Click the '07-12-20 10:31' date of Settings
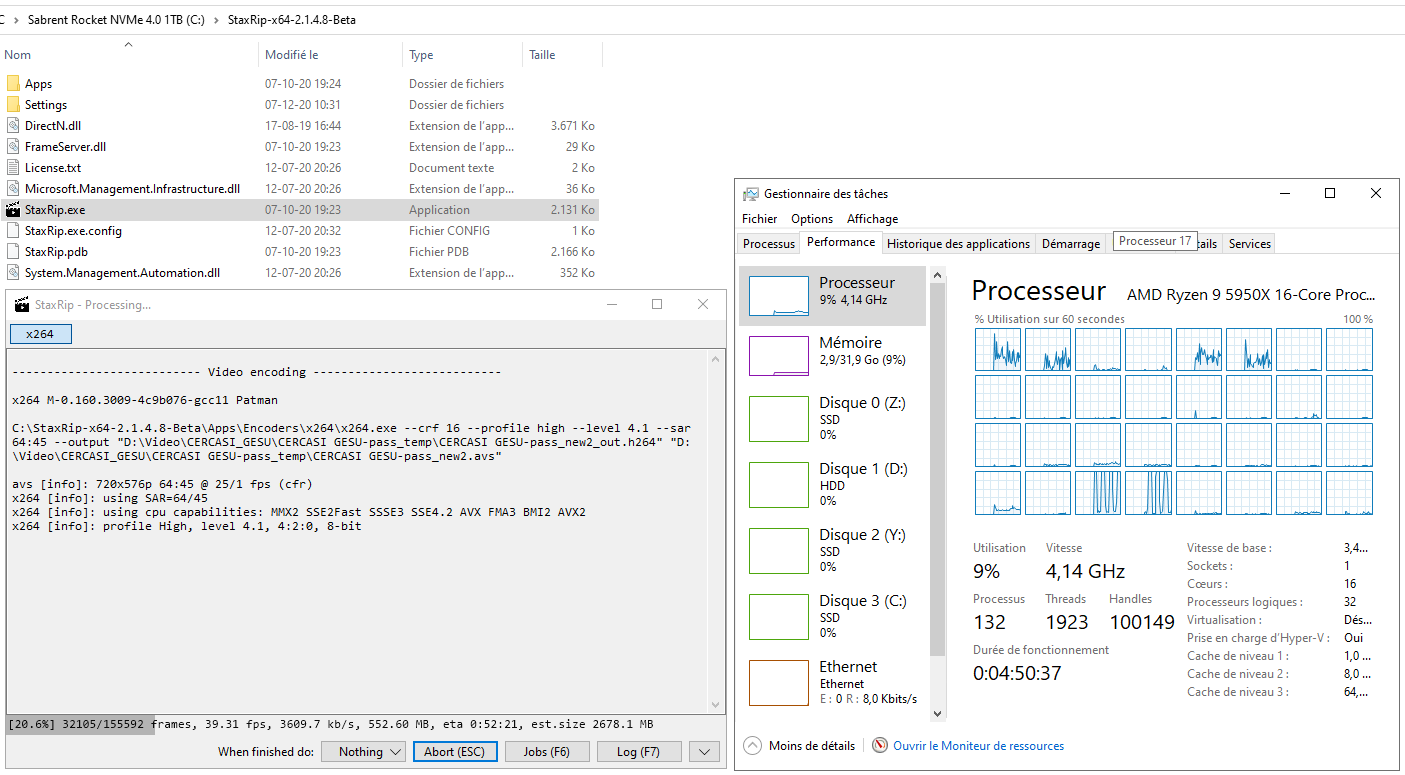Screen dimensions: 1405x775 coord(303,105)
